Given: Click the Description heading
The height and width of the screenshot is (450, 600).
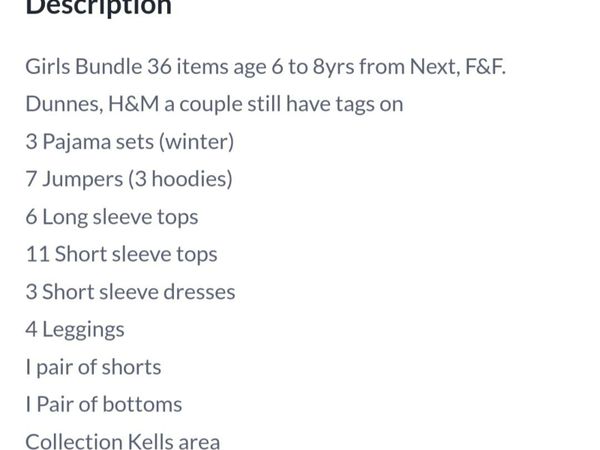Looking at the screenshot, I should pos(98,8).
